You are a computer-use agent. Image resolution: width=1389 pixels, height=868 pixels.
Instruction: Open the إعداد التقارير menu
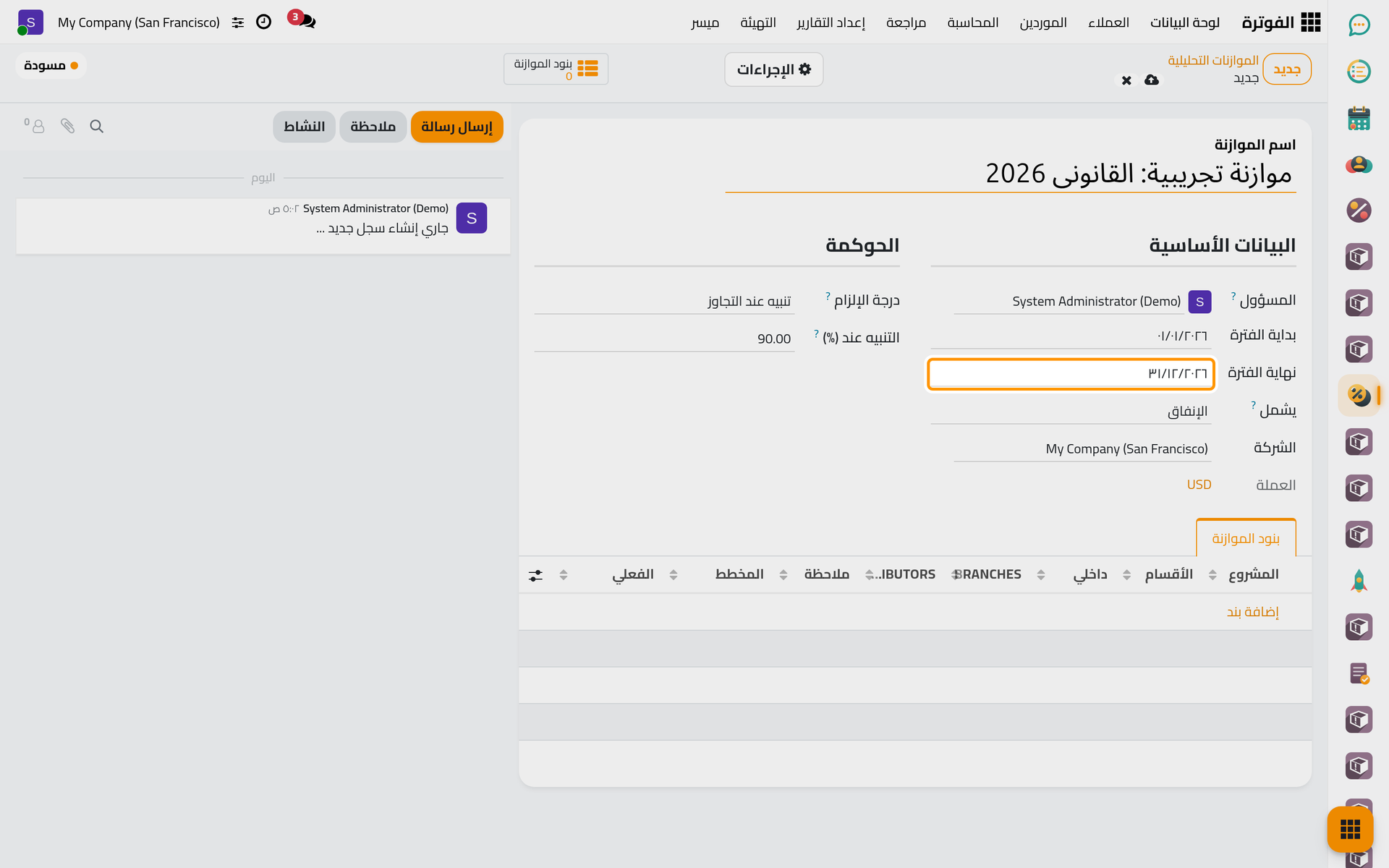click(831, 22)
